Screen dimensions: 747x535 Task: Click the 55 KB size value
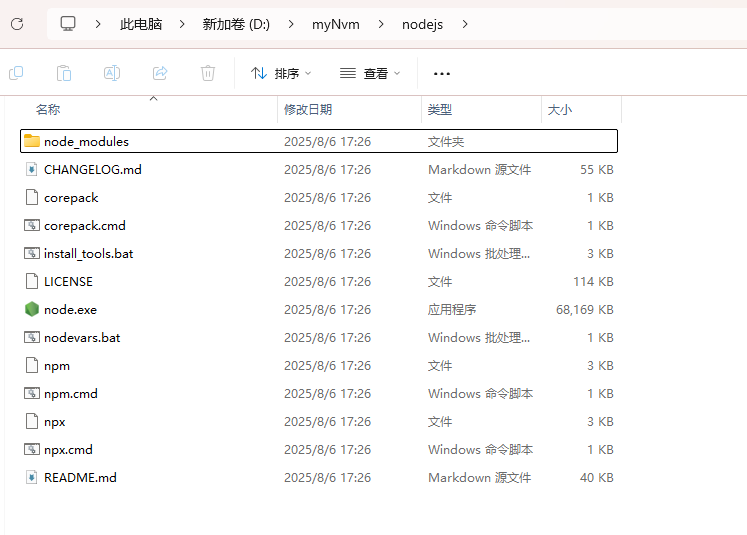(x=596, y=170)
